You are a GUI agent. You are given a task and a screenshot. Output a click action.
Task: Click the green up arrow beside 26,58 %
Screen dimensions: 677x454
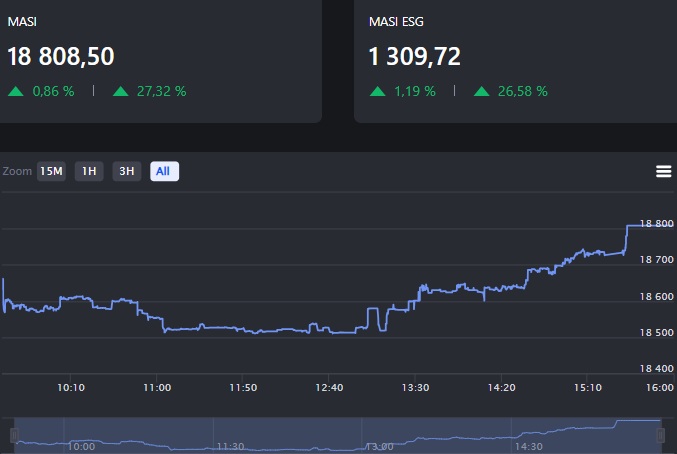482,91
